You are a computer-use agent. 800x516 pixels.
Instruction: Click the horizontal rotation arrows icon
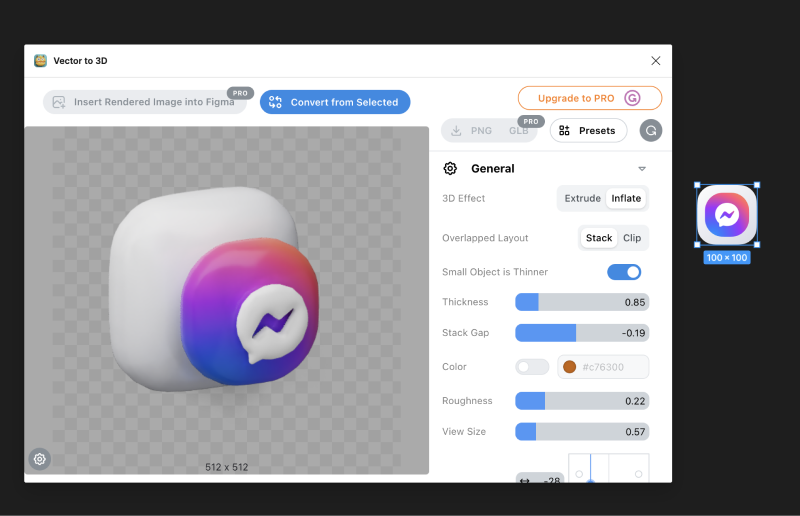tap(526, 481)
